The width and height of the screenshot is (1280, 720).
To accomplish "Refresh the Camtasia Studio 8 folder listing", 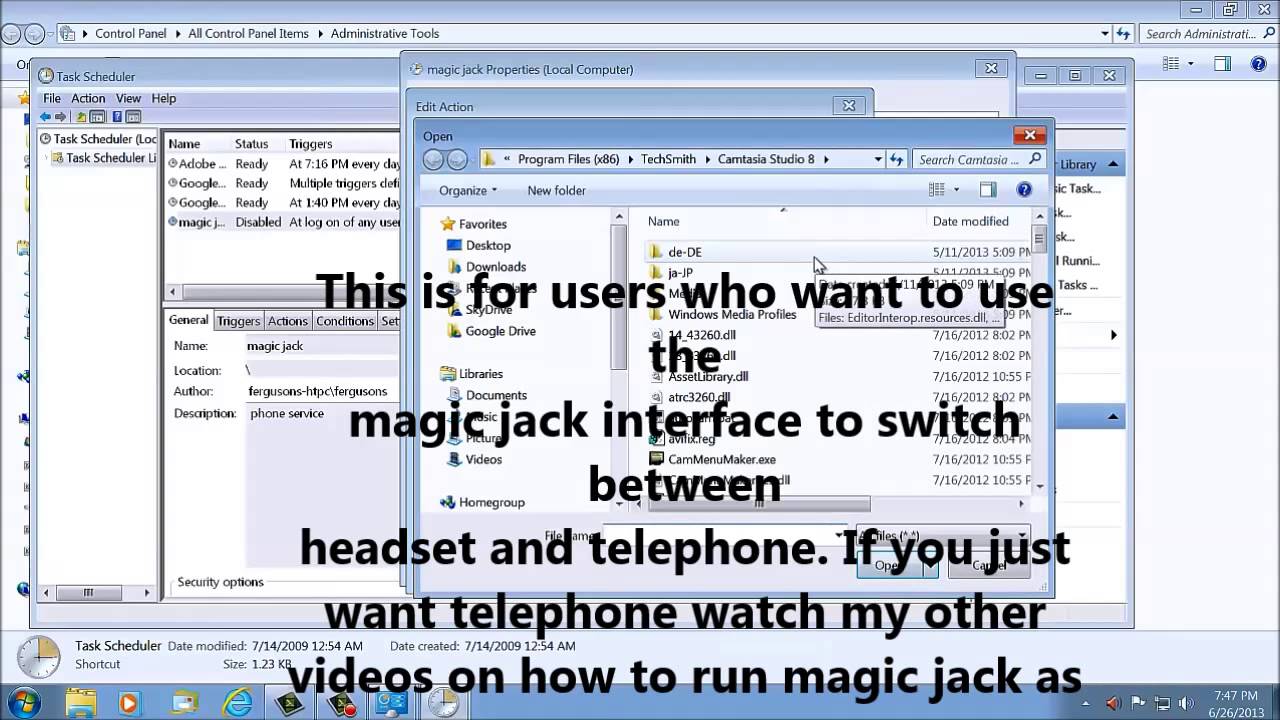I will pos(897,159).
